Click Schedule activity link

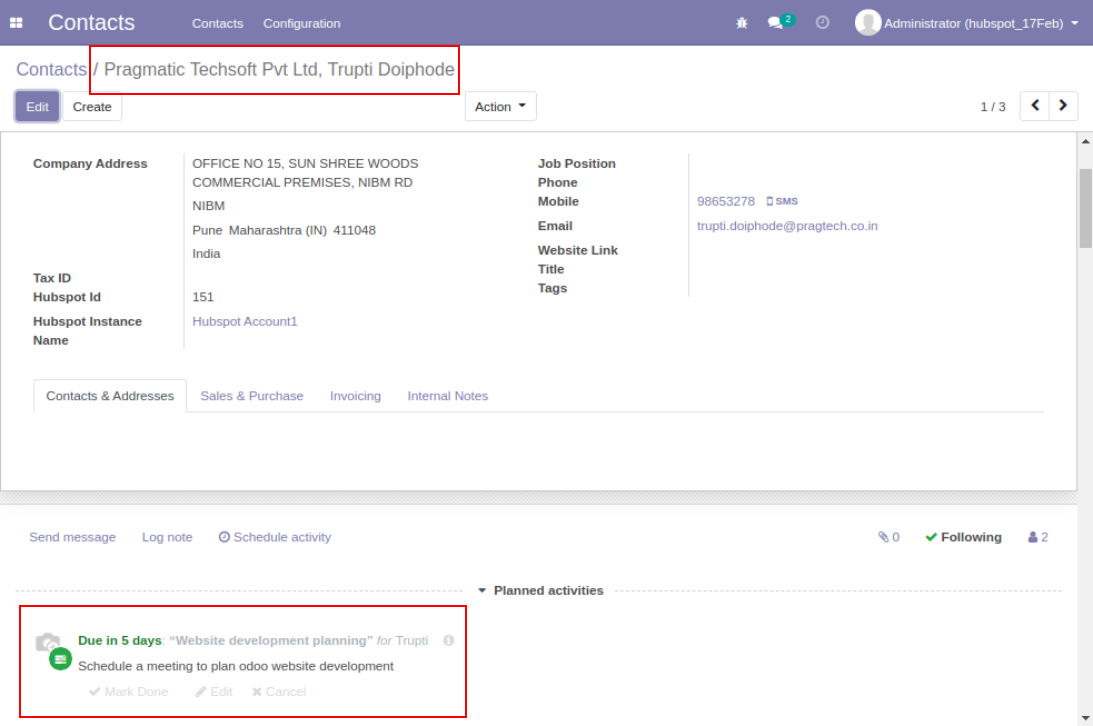[275, 537]
